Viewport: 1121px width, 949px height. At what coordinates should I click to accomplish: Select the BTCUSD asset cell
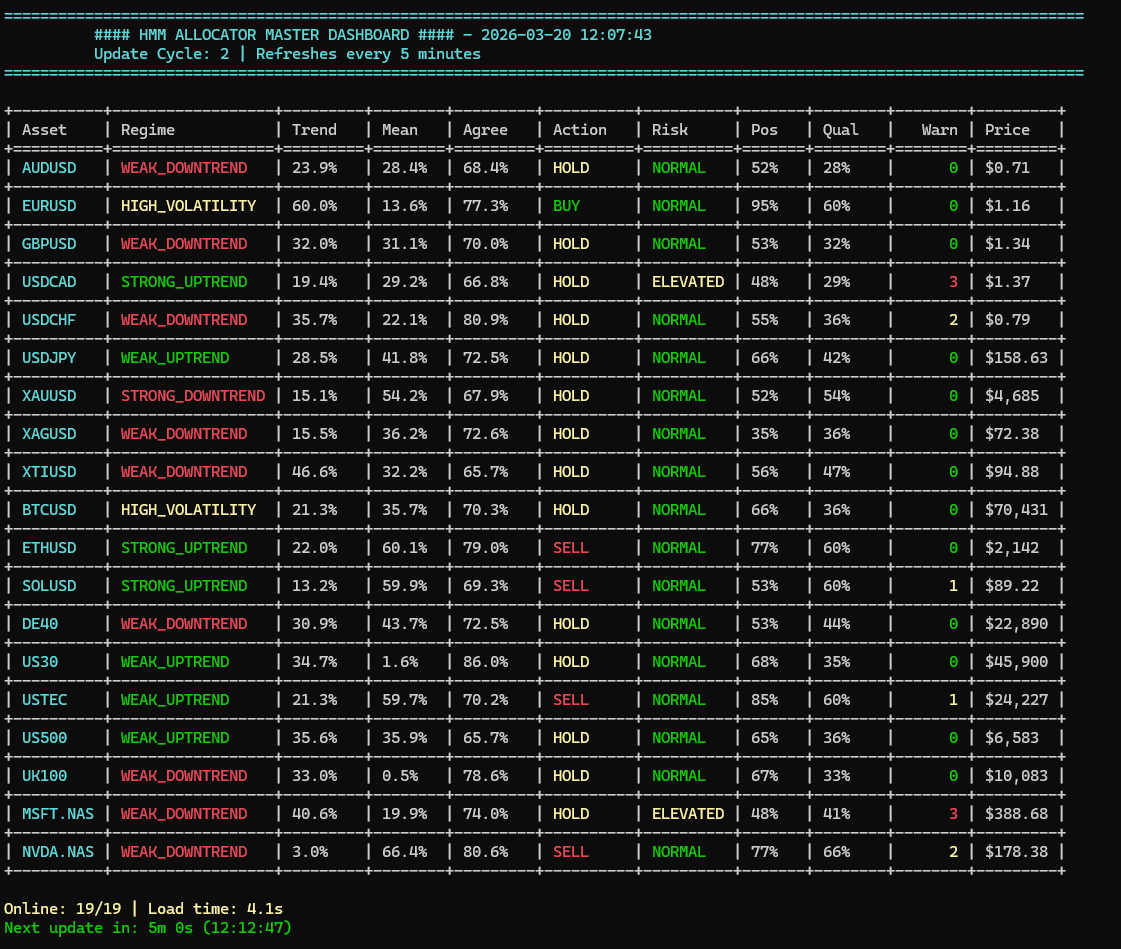coord(49,510)
